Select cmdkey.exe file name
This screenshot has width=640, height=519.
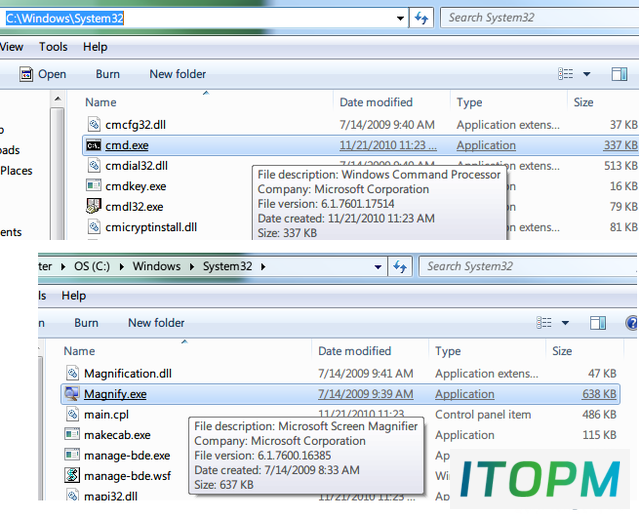pos(136,186)
